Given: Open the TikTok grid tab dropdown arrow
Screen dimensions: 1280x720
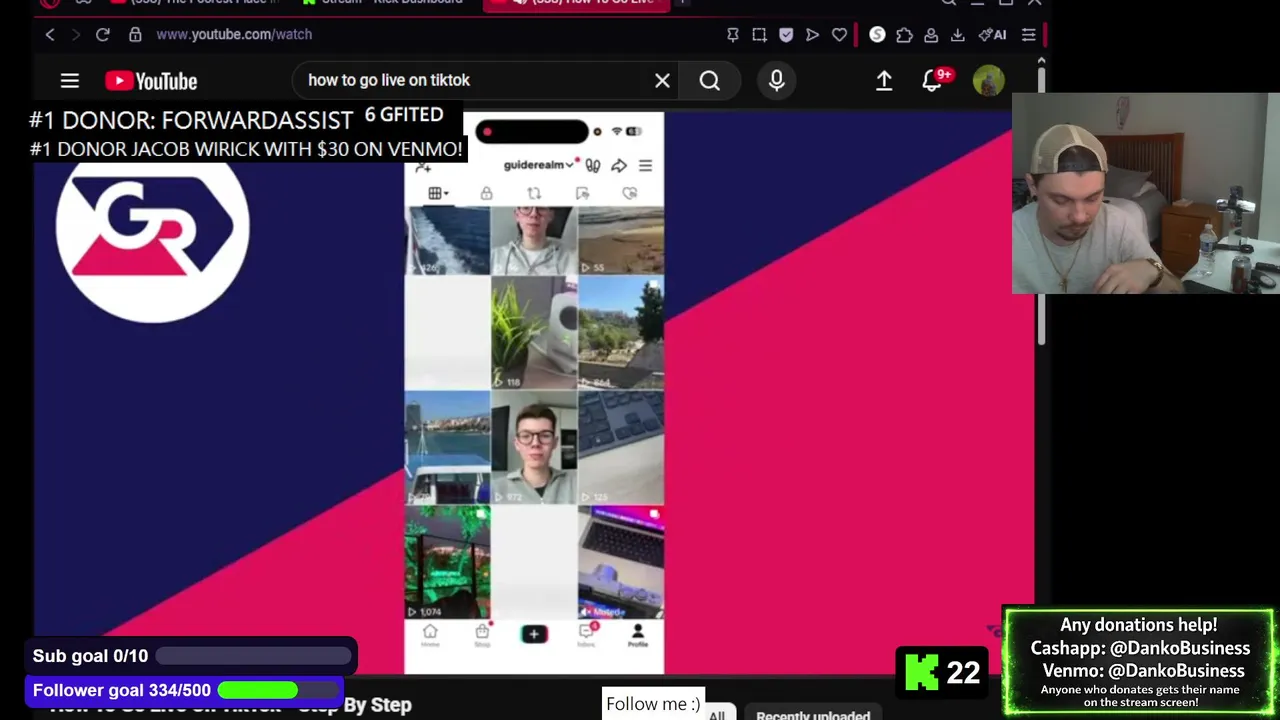Looking at the screenshot, I should click(x=446, y=193).
